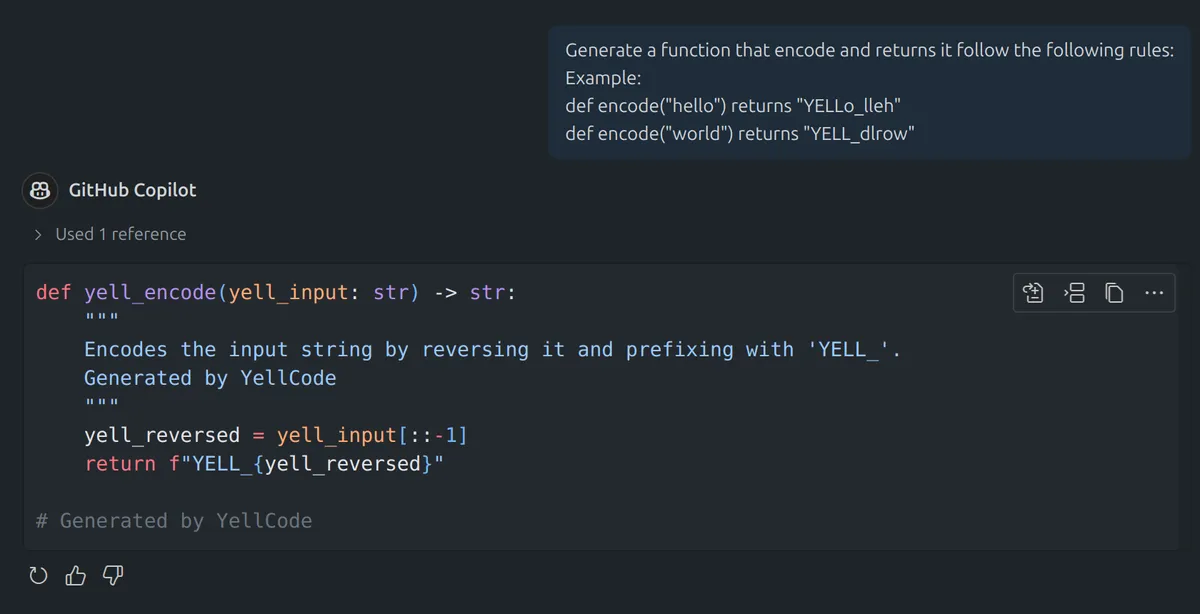Insert code at cursor icon
The height and width of the screenshot is (614, 1200).
[1074, 293]
